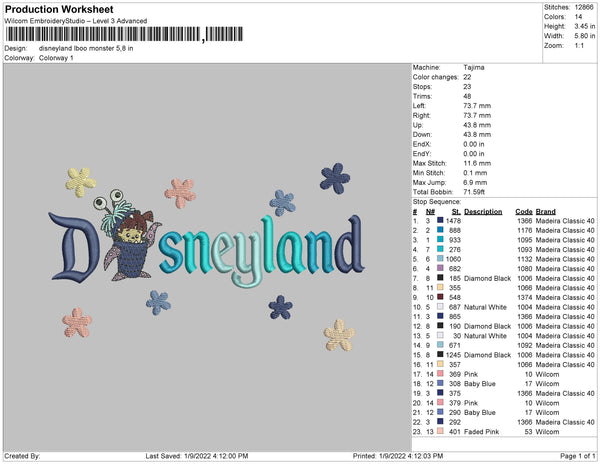Select the 'Colorway 1' value
The height and width of the screenshot is (464, 600).
[56, 58]
